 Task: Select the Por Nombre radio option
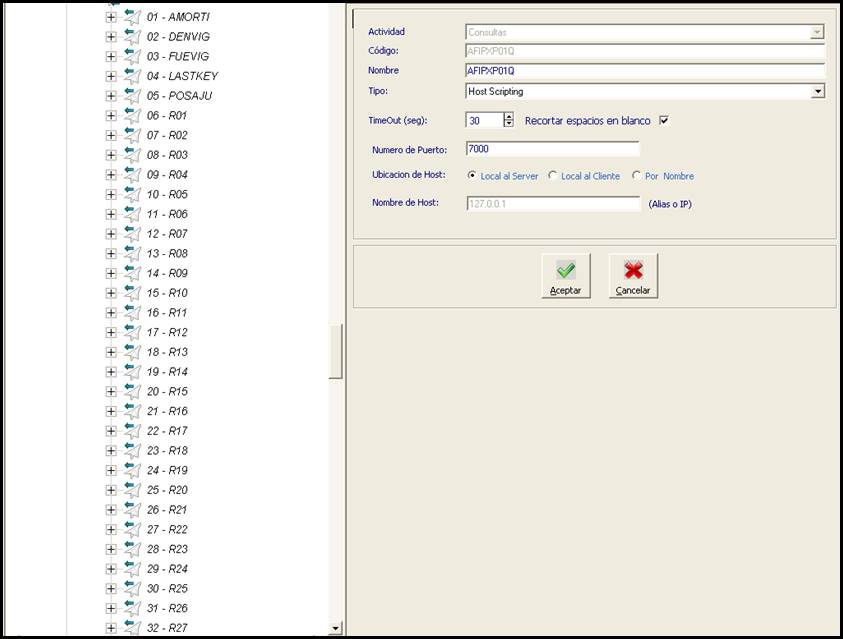click(636, 176)
